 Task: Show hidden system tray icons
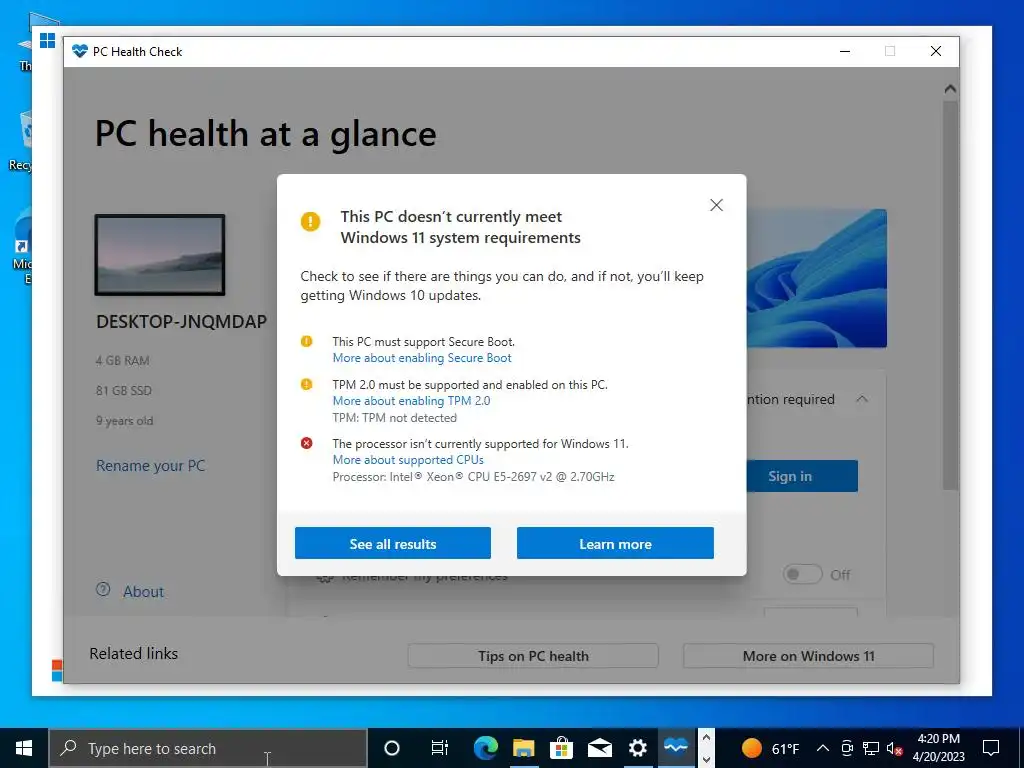coord(823,748)
